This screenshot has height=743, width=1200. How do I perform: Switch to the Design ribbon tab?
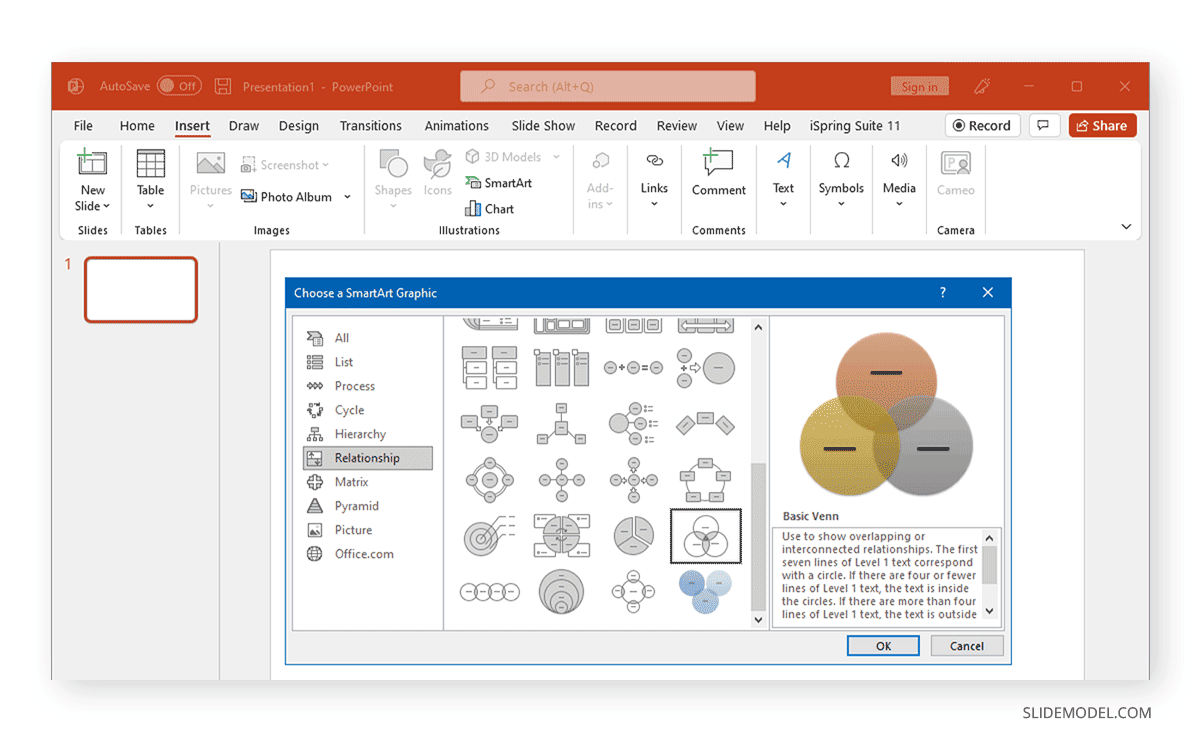click(x=299, y=125)
